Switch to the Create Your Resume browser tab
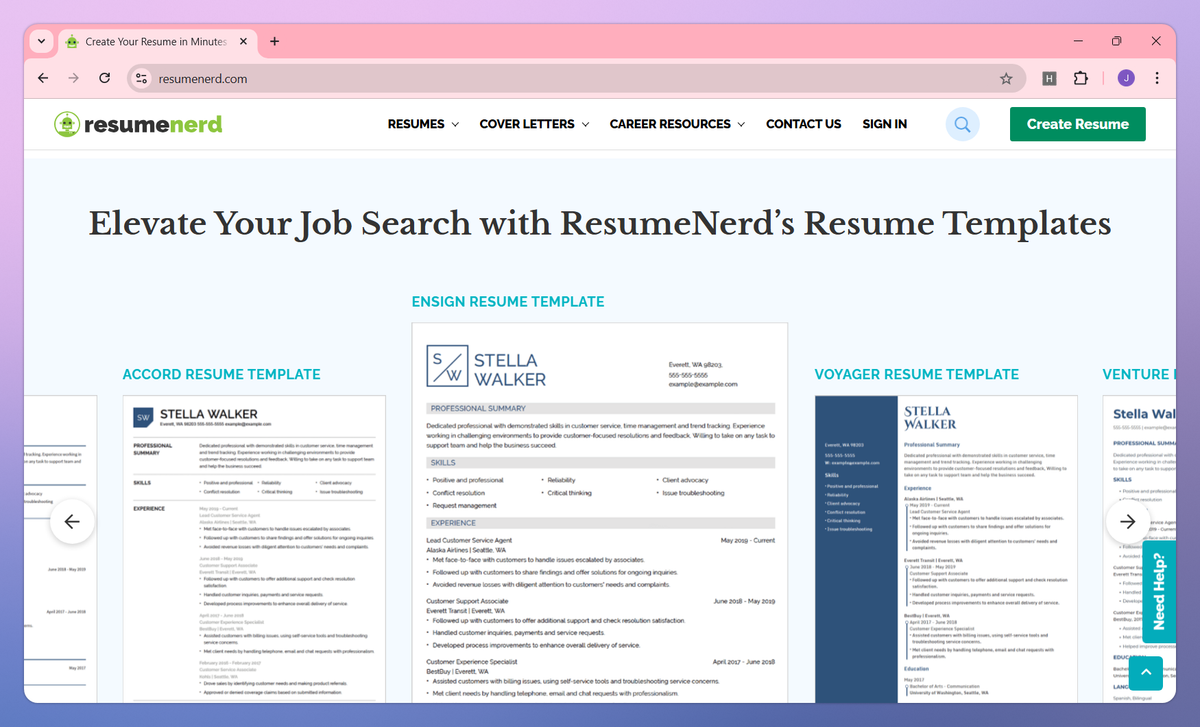1200x727 pixels. 155,41
